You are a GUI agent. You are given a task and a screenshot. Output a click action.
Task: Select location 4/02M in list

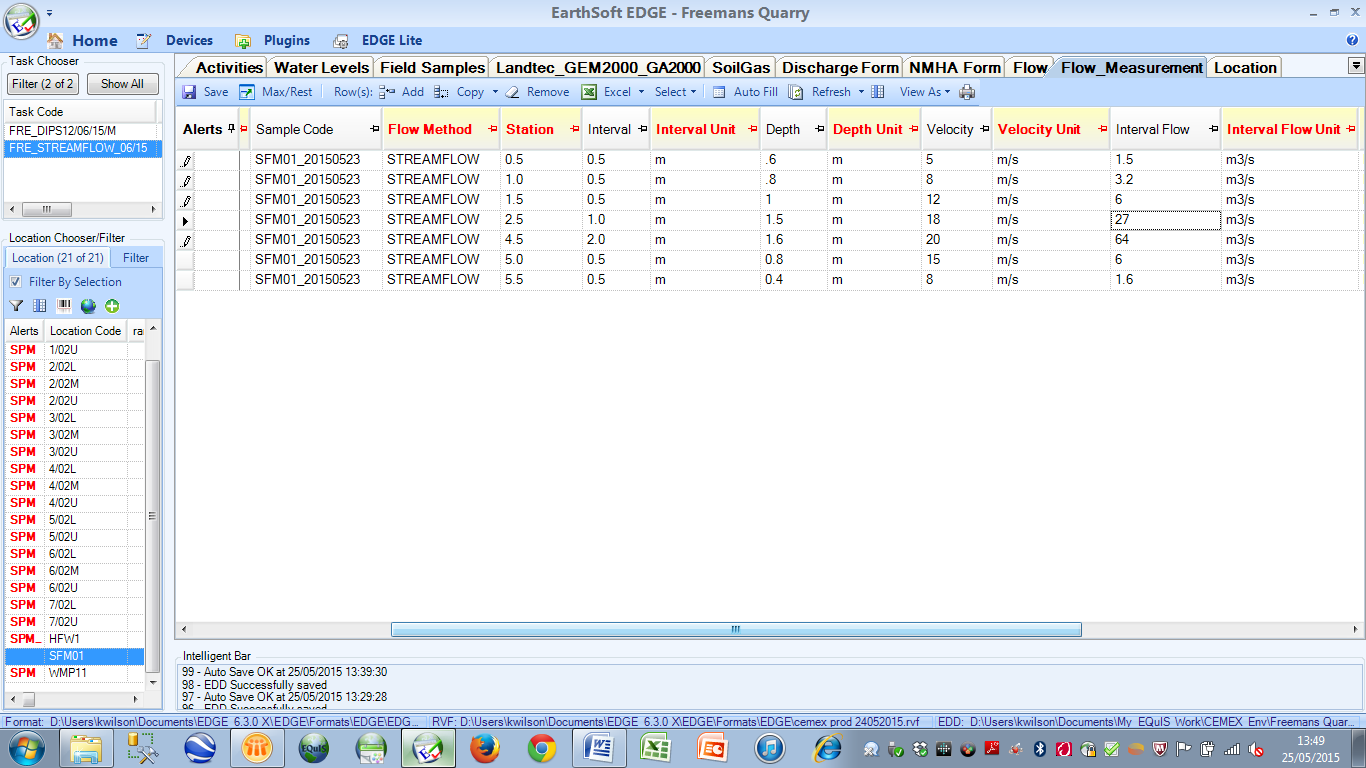(76, 486)
